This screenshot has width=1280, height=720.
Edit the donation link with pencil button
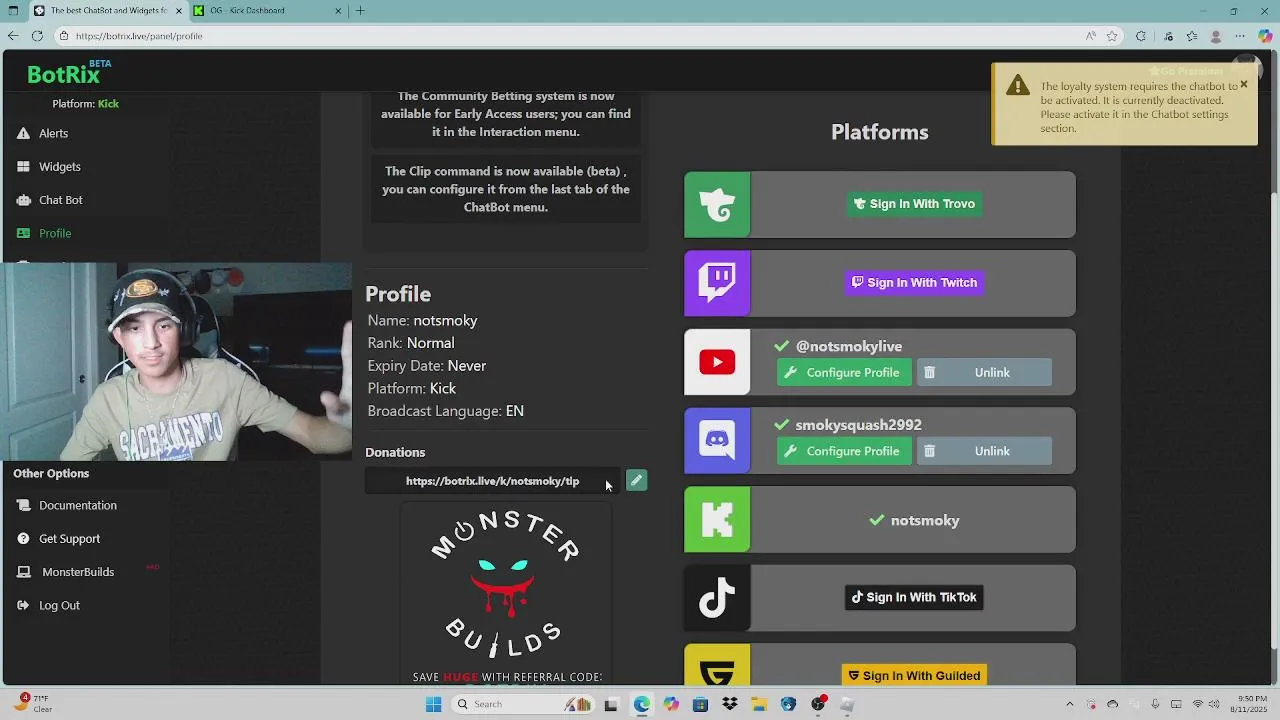[636, 481]
